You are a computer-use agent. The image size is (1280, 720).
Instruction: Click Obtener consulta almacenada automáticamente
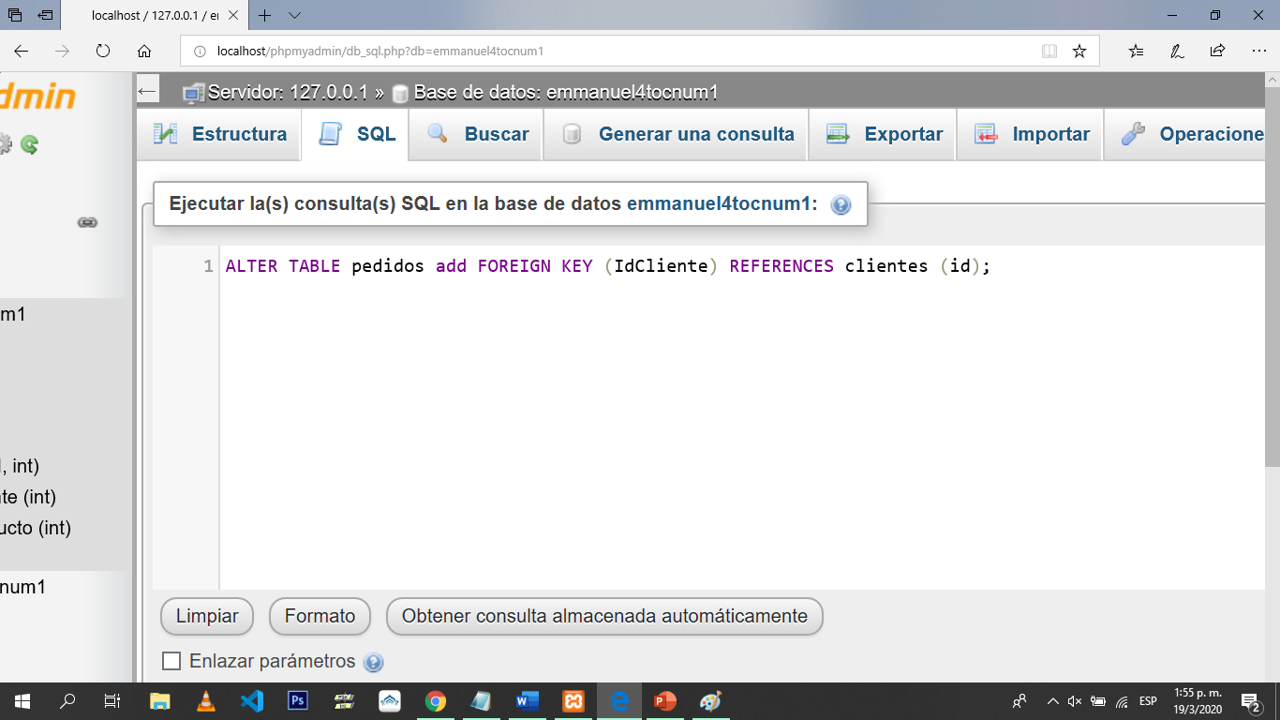click(604, 616)
